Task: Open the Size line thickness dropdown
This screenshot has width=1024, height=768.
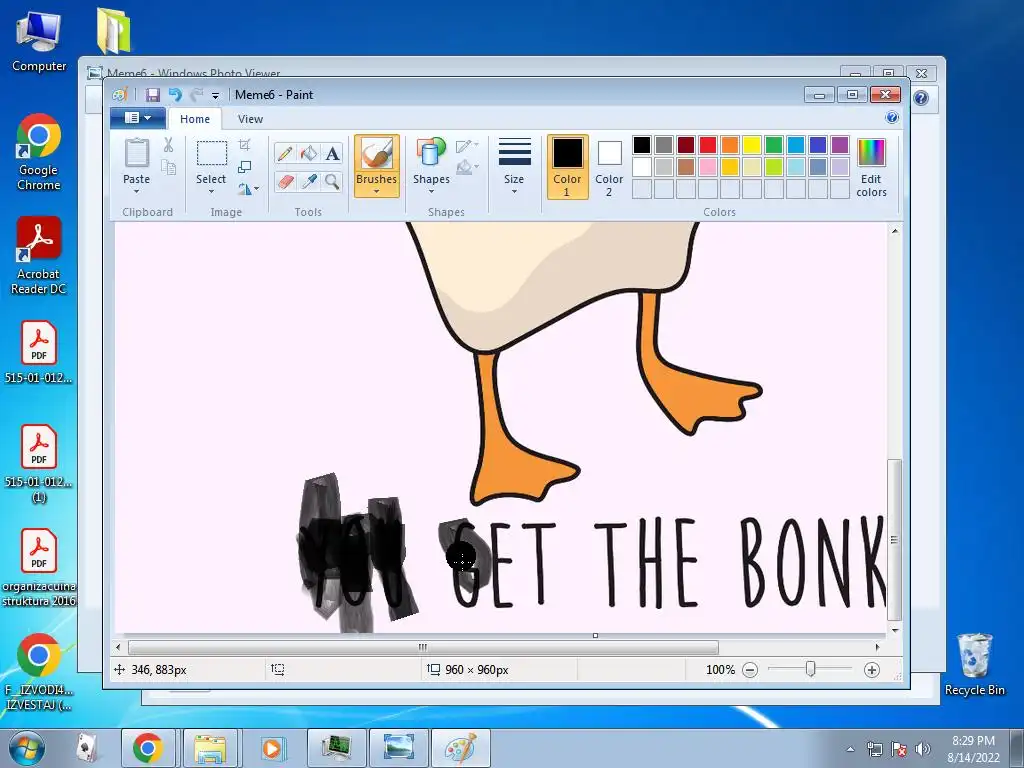Action: pyautogui.click(x=515, y=166)
